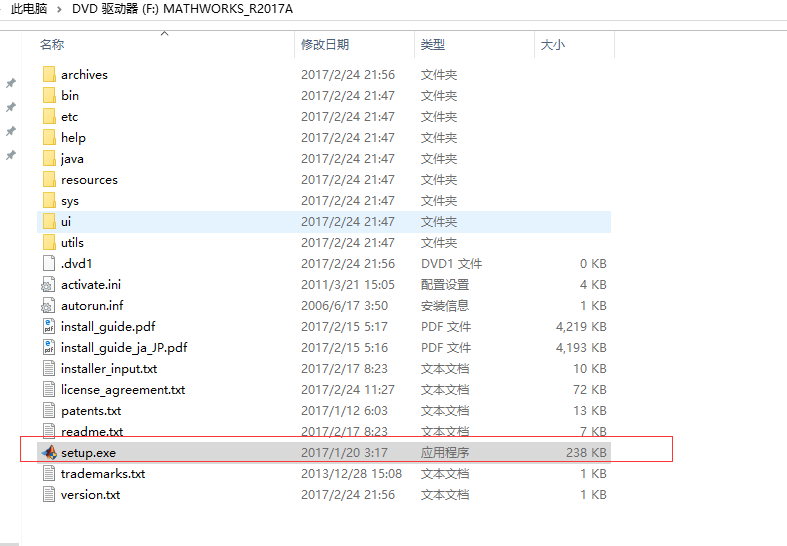Click the 4,219 KB size value
The width and height of the screenshot is (787, 546).
coord(581,327)
